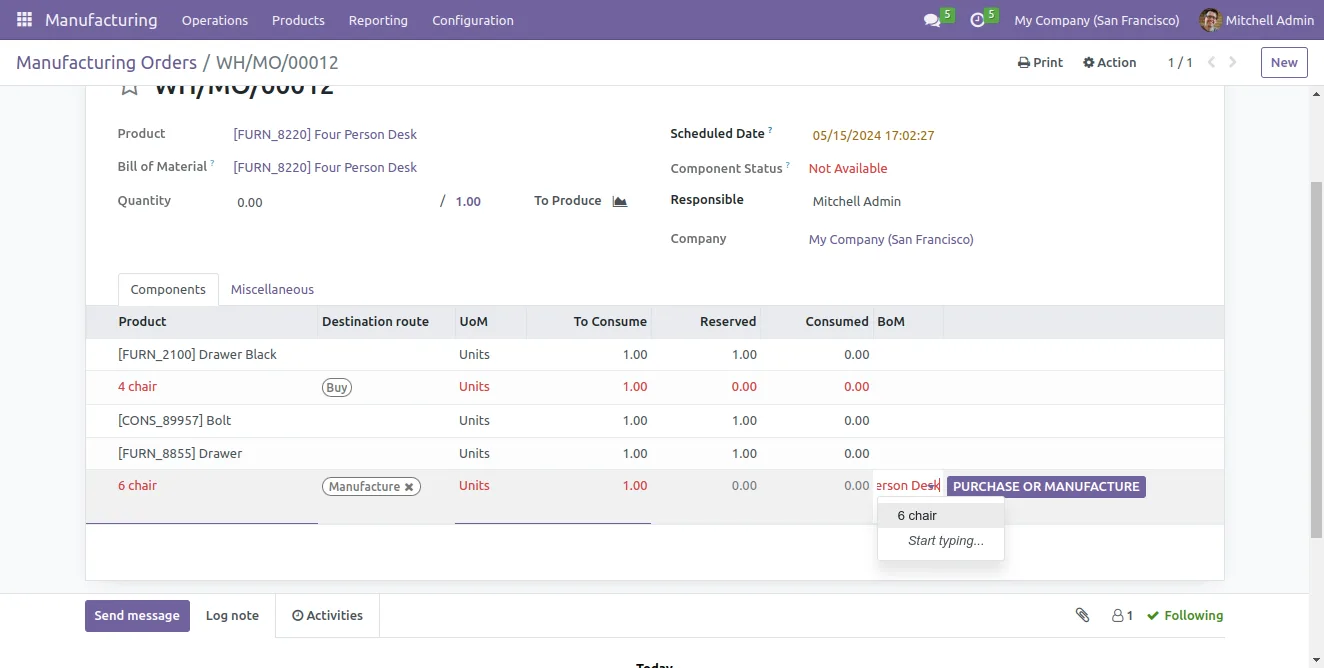This screenshot has height=668, width=1324.
Task: Click the Following button
Action: click(x=1185, y=615)
